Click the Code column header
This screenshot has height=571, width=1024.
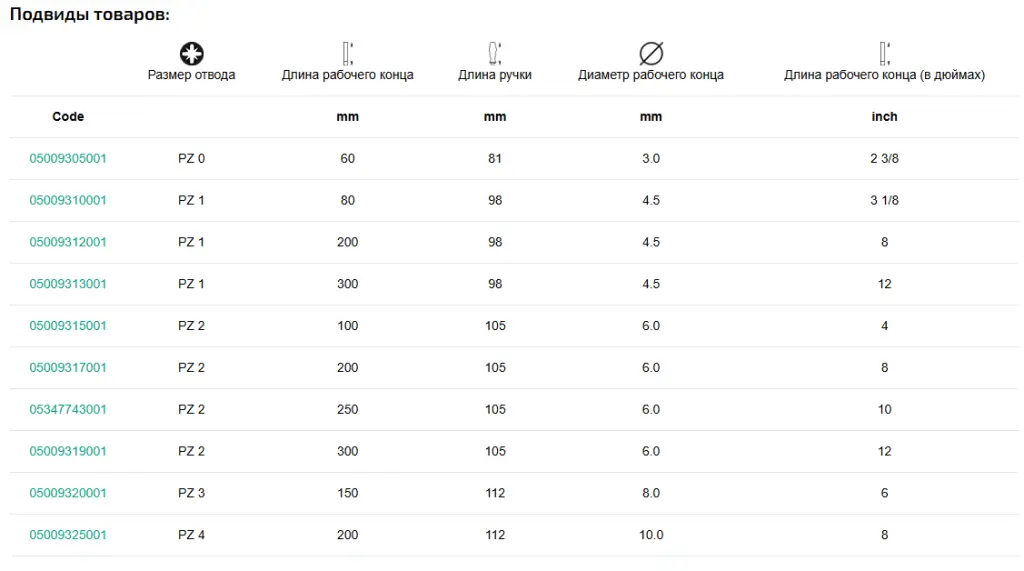(x=68, y=117)
